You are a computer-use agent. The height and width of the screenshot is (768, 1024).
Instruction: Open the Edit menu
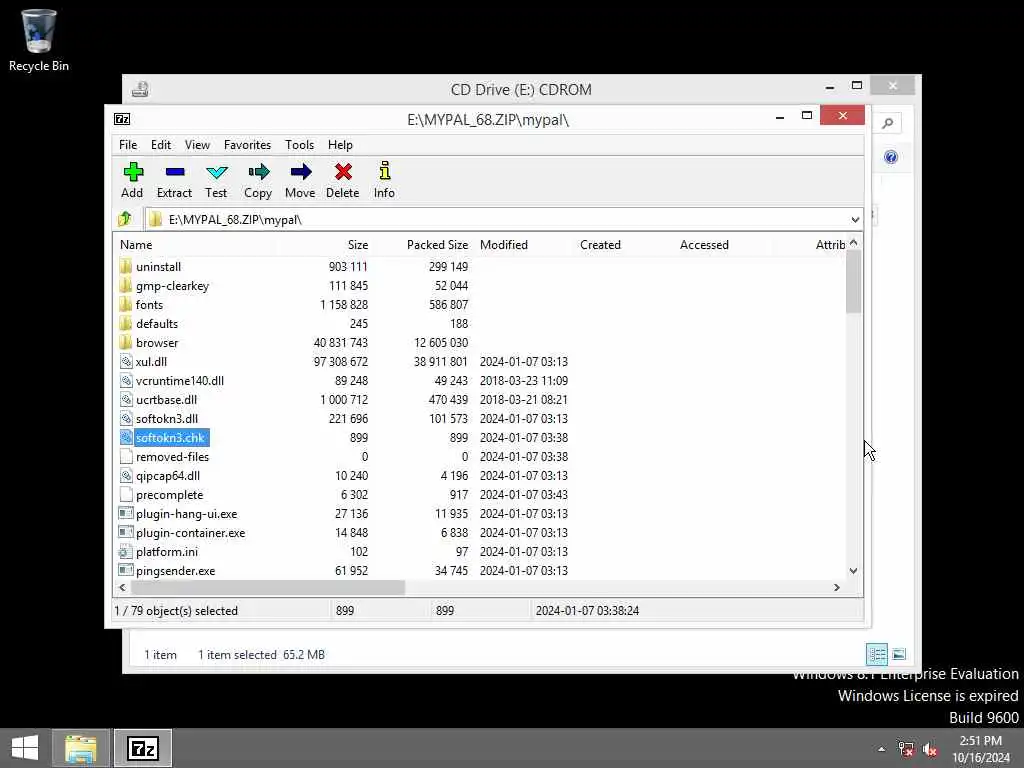pyautogui.click(x=161, y=145)
